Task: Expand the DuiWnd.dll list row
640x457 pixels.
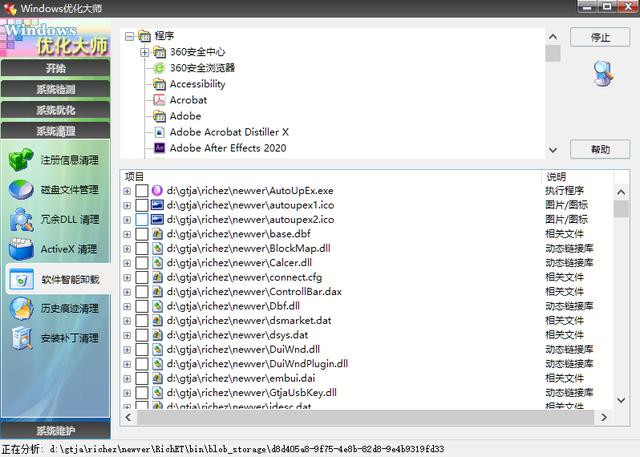Action: (127, 350)
